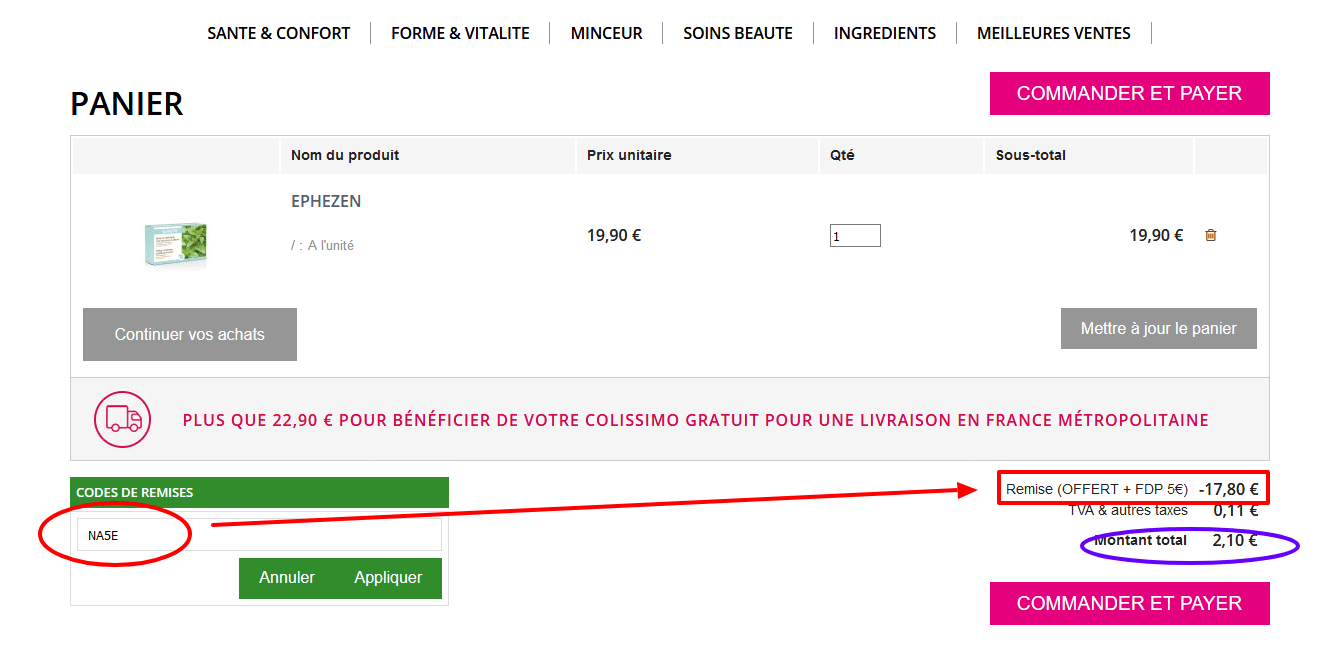The image size is (1328, 649).
Task: Click Continuer vos achats
Action: pos(189,334)
